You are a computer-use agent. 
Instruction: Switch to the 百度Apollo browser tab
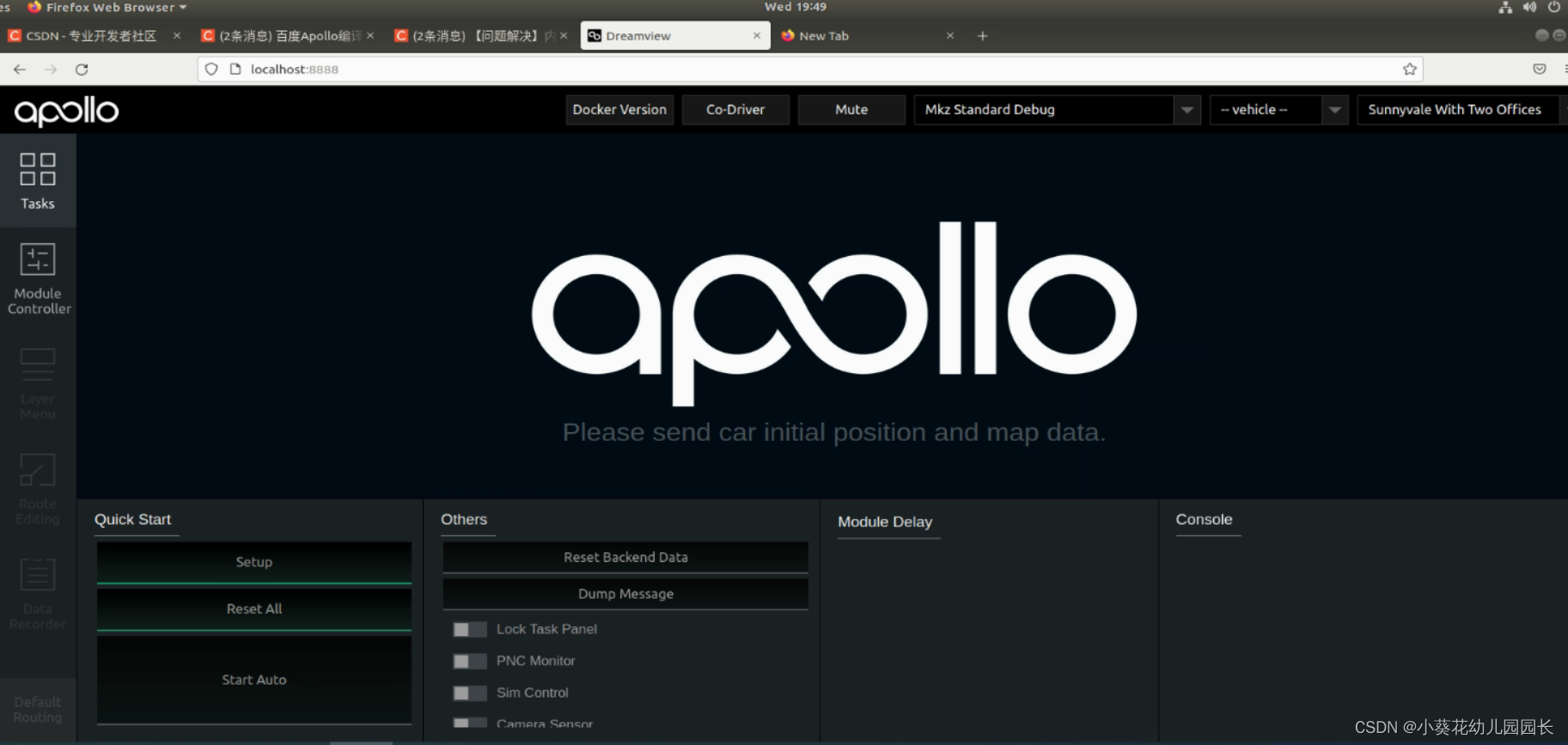(289, 36)
